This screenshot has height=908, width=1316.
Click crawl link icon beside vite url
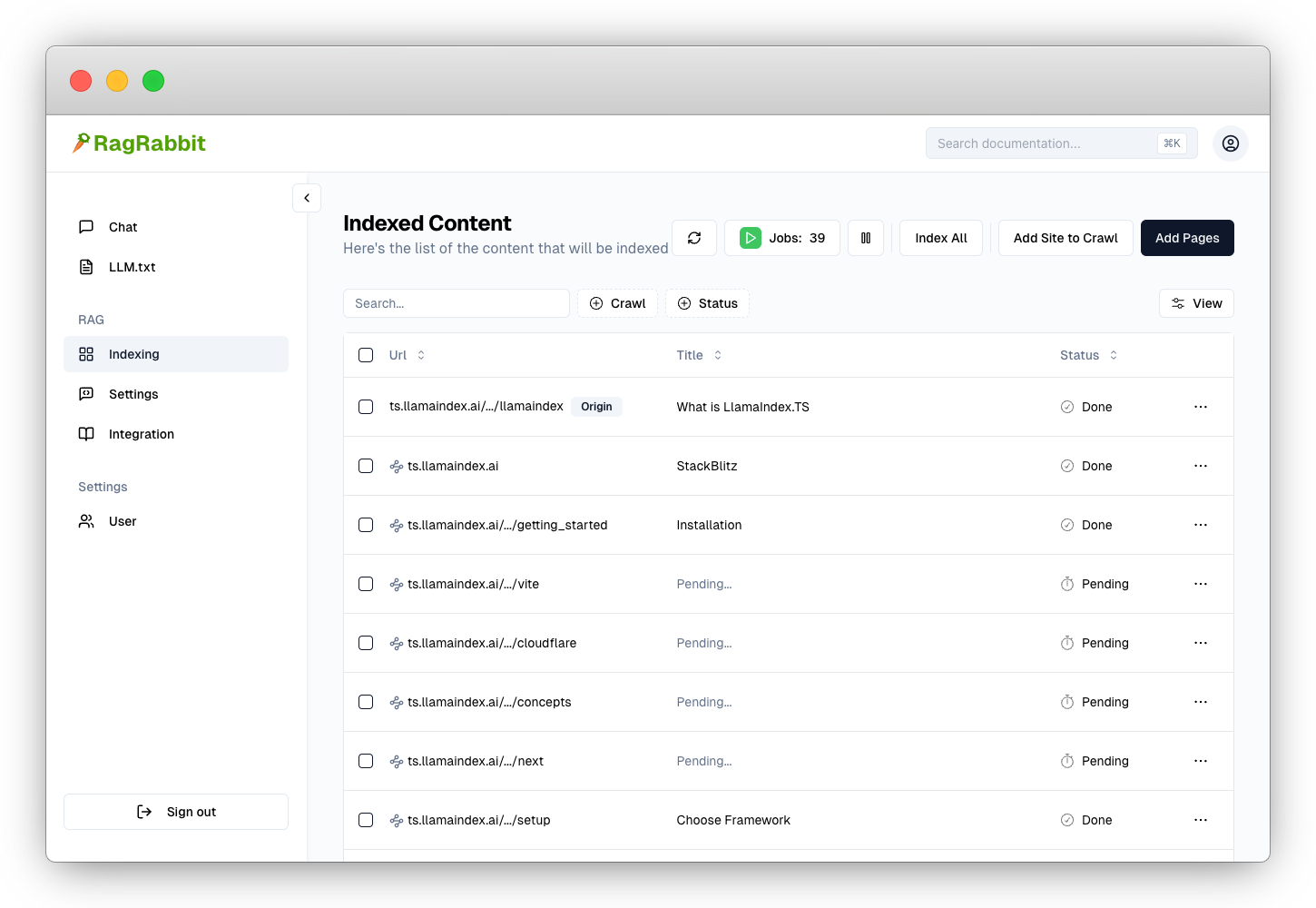point(397,585)
